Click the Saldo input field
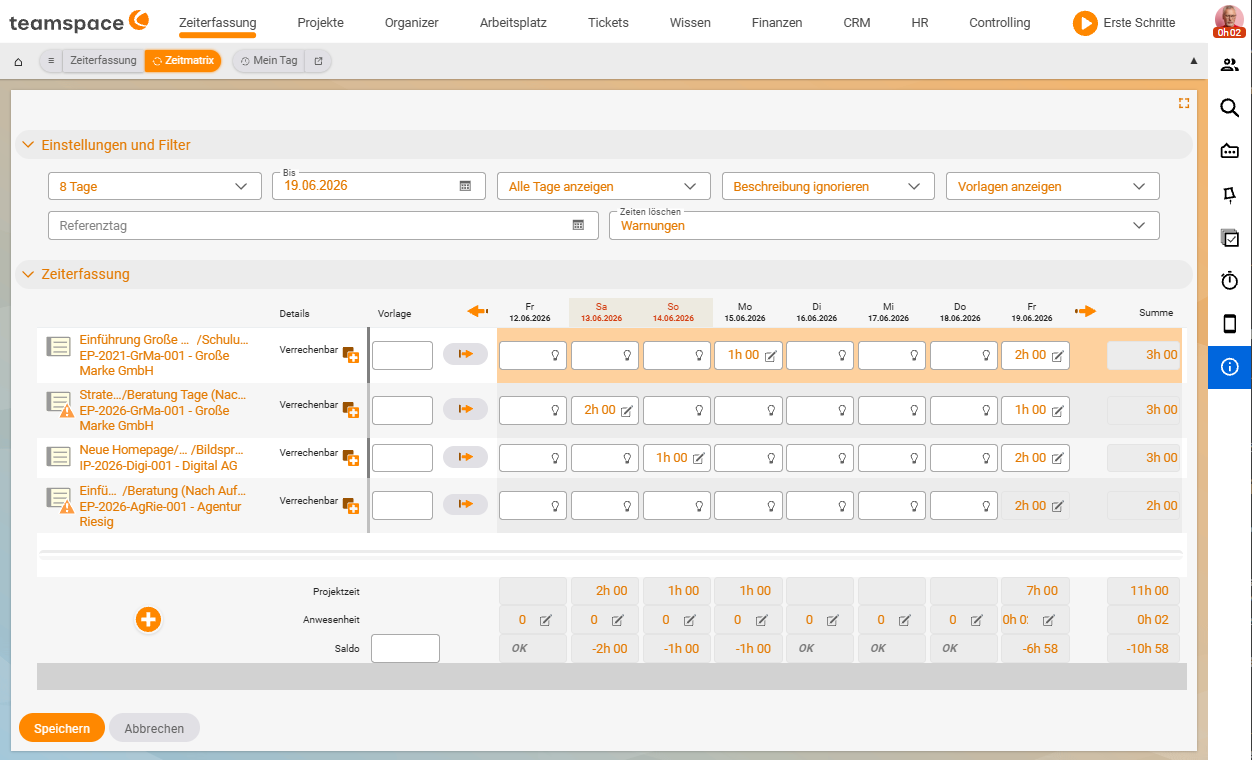This screenshot has height=760, width=1252. point(405,648)
